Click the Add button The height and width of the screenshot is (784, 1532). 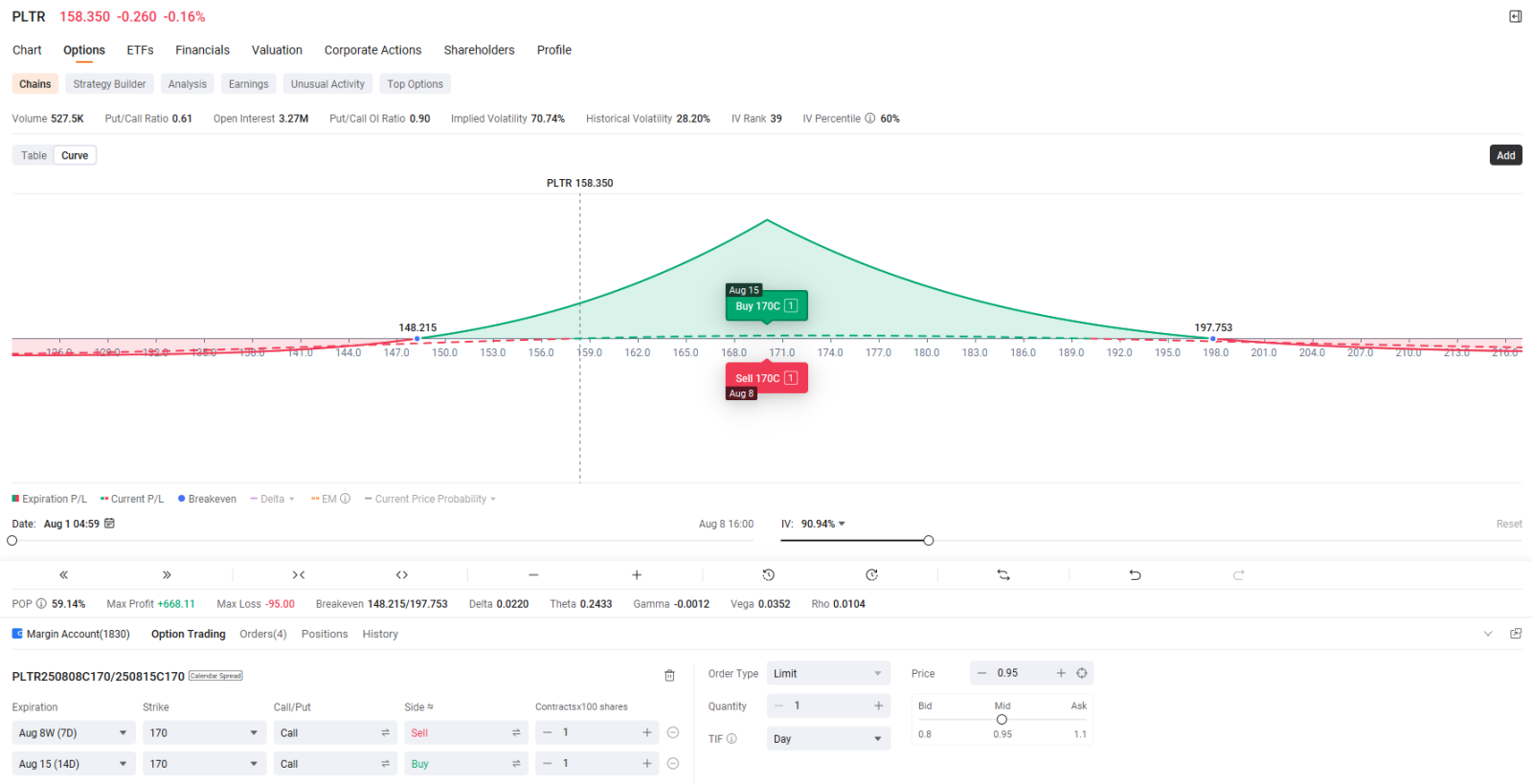pos(1506,155)
